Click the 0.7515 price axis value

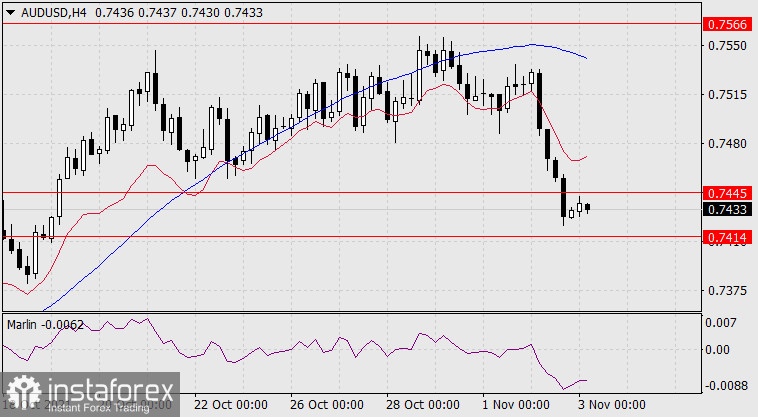pyautogui.click(x=725, y=95)
